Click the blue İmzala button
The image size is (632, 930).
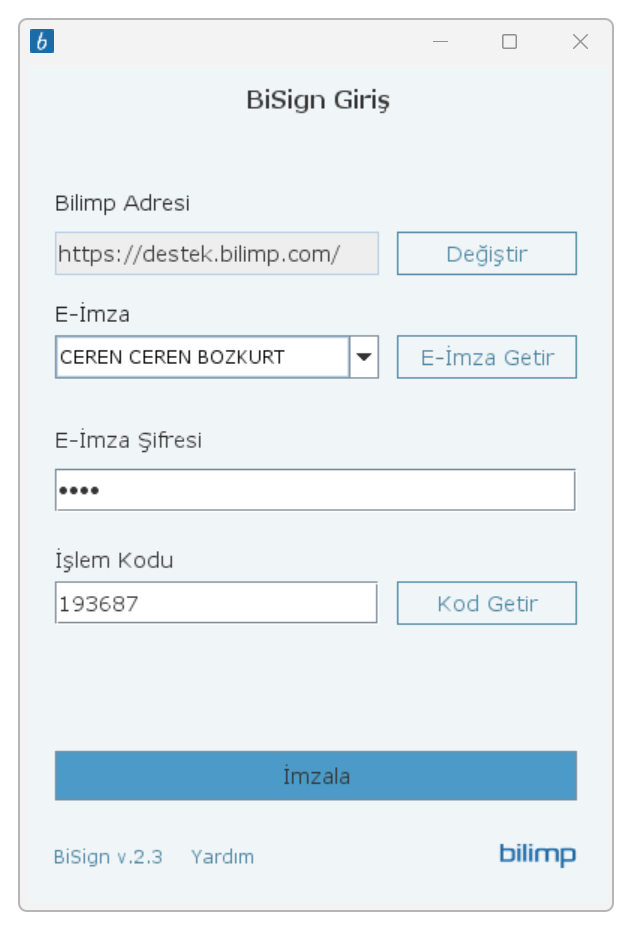point(316,776)
